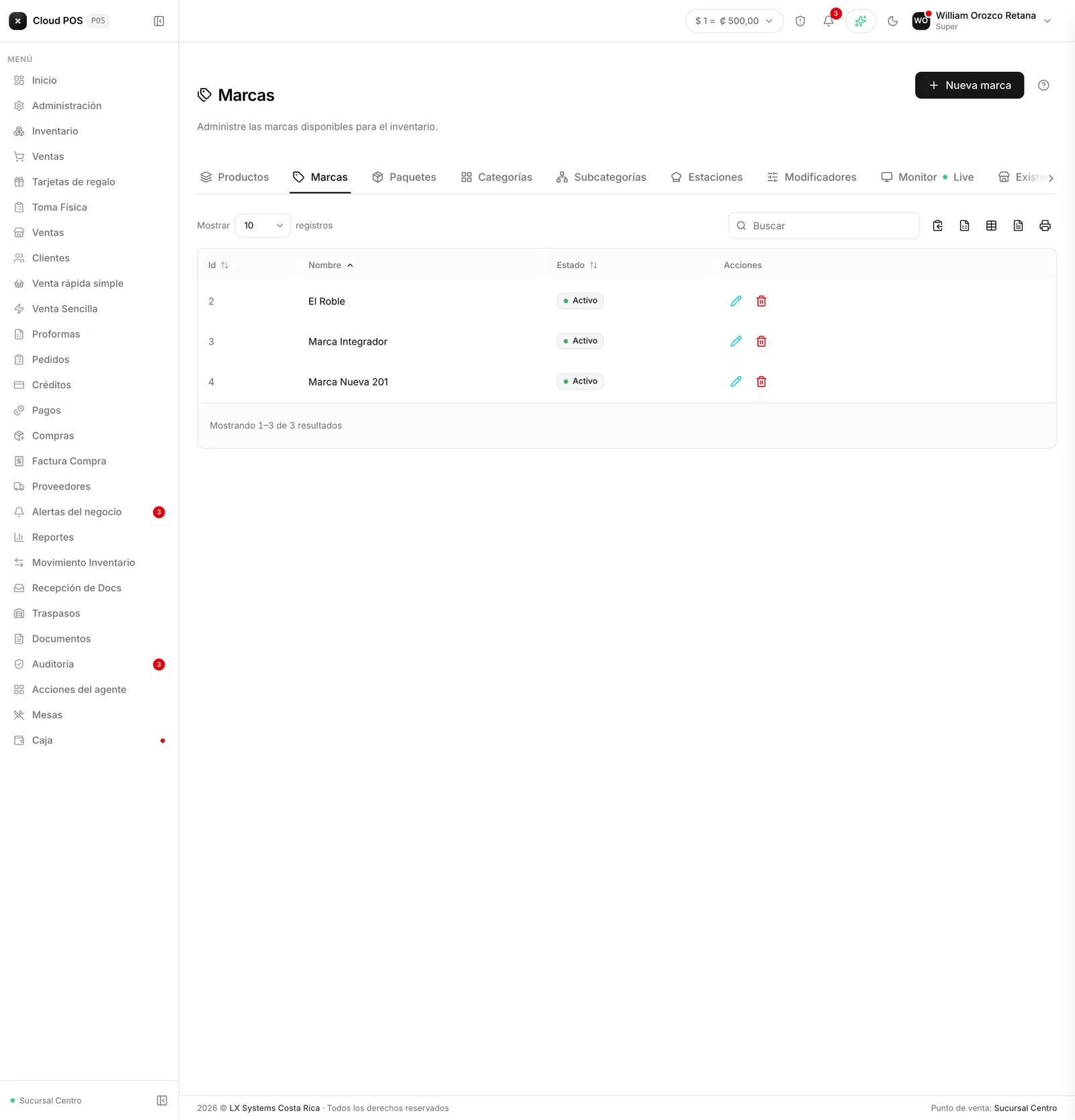The image size is (1075, 1120).
Task: Delete the El Roble brand
Action: pyautogui.click(x=762, y=301)
